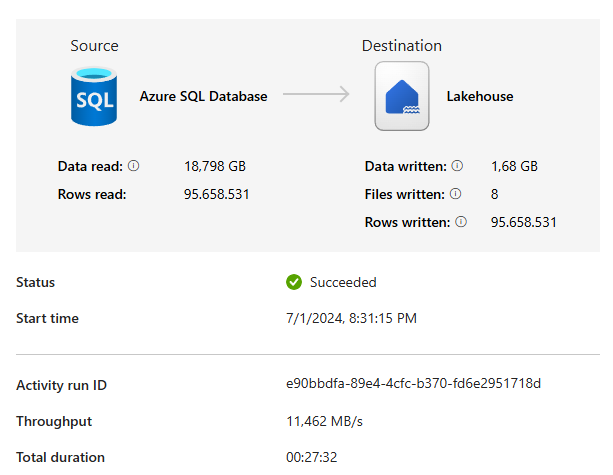Open the Data read info tooltip icon

133,166
